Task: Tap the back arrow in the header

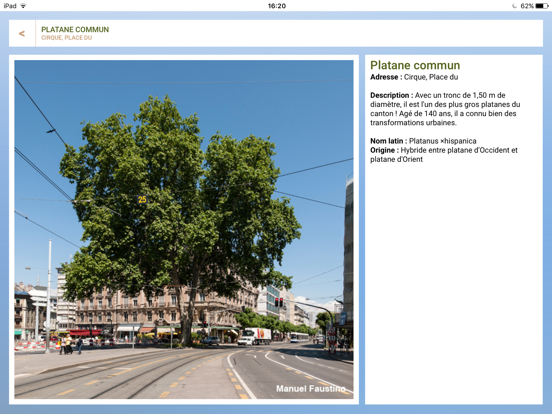Action: pyautogui.click(x=22, y=33)
